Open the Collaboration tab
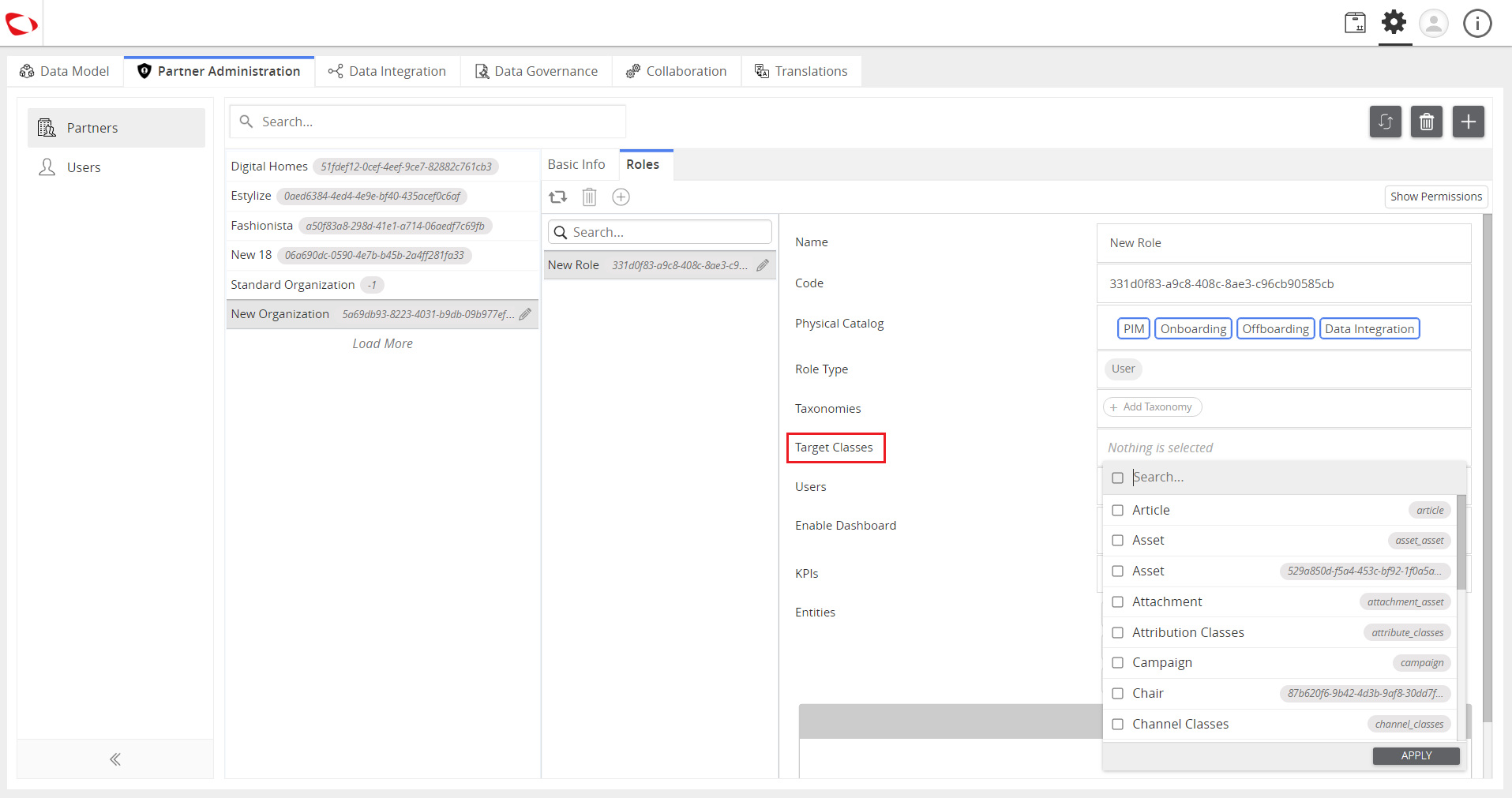 tap(677, 71)
